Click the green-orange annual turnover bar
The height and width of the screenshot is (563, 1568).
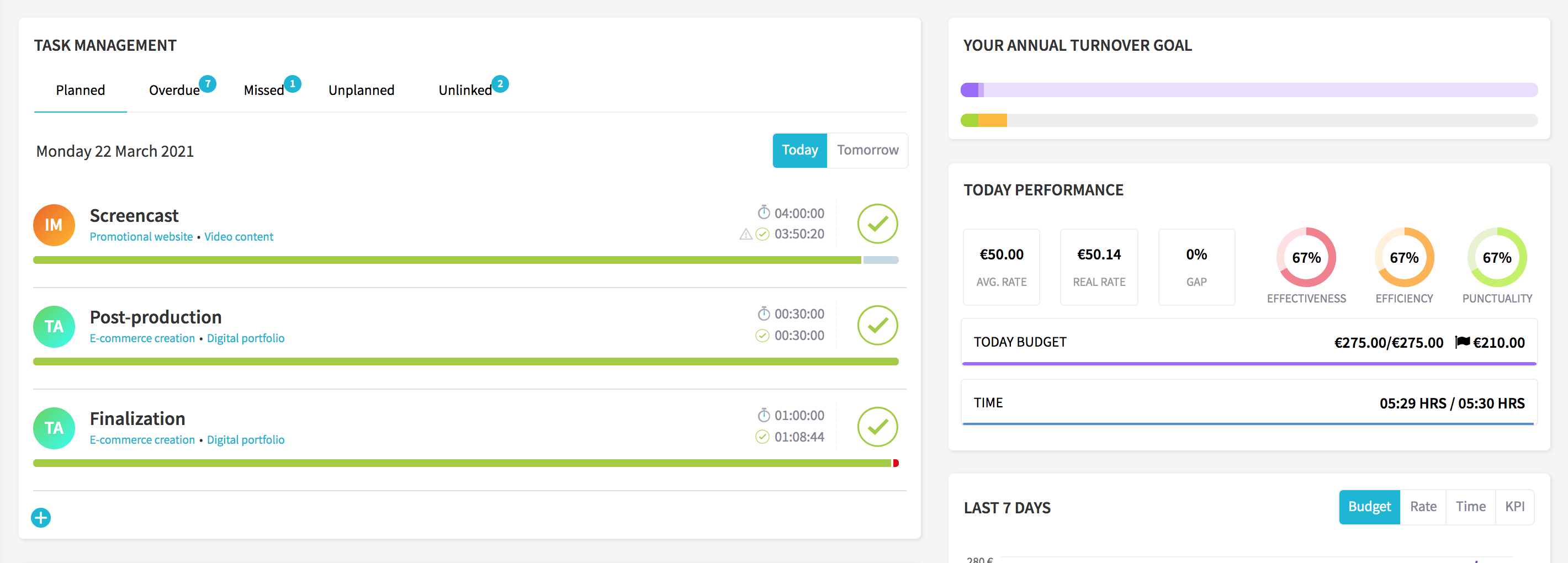pyautogui.click(x=1249, y=120)
